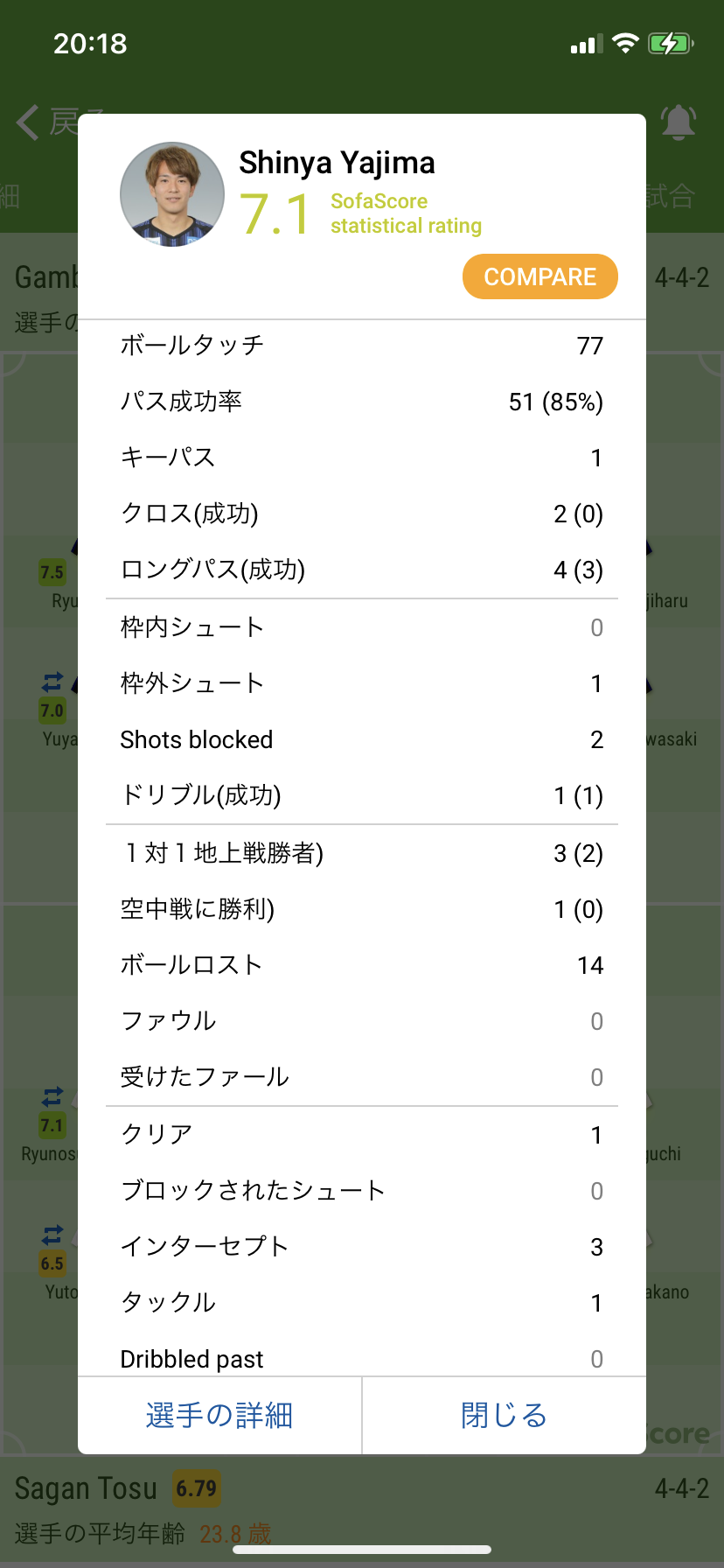
Task: Tap Shinya Yajima's profile photo
Action: click(172, 194)
